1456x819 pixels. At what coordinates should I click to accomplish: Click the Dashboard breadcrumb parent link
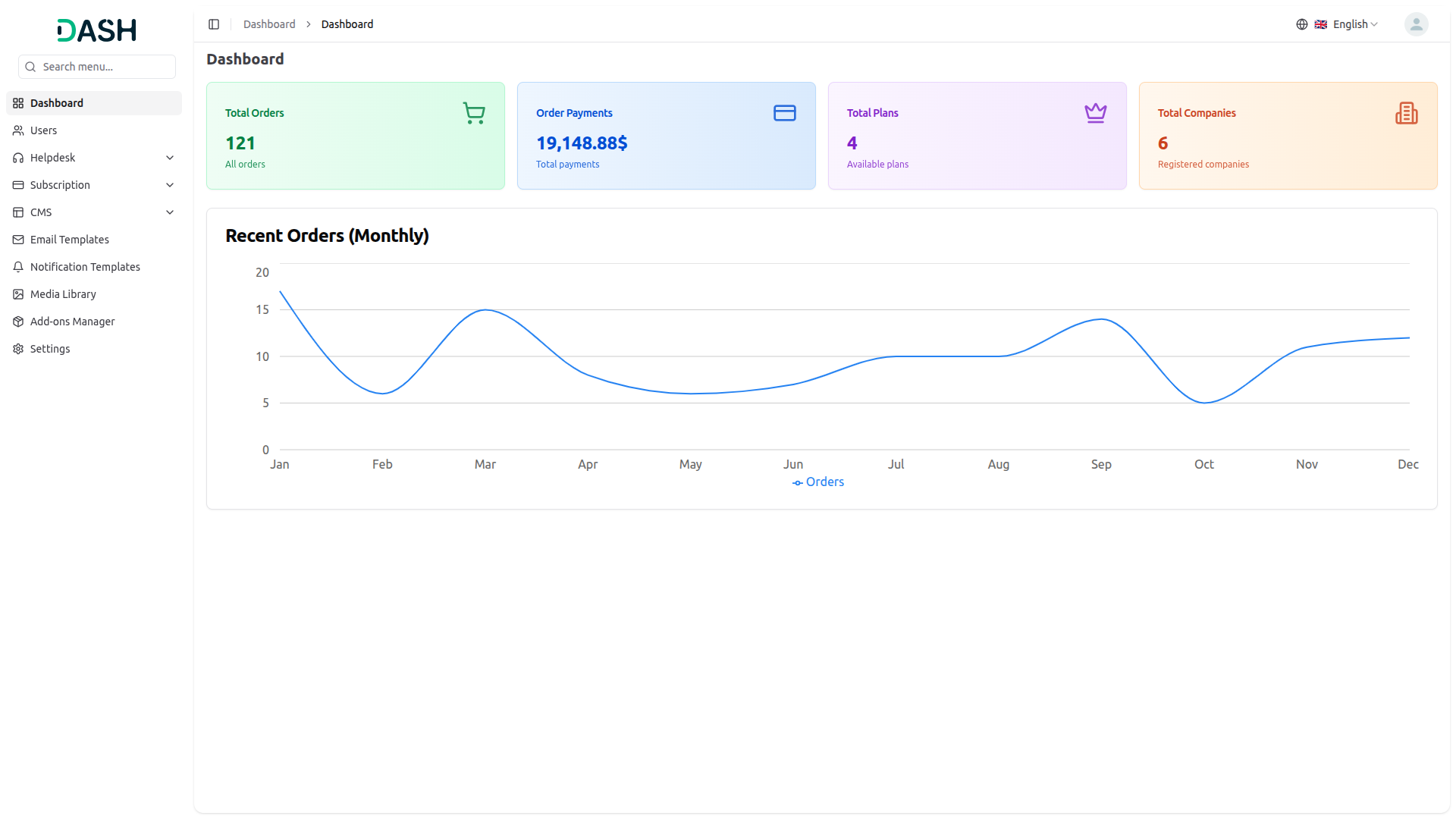point(269,24)
